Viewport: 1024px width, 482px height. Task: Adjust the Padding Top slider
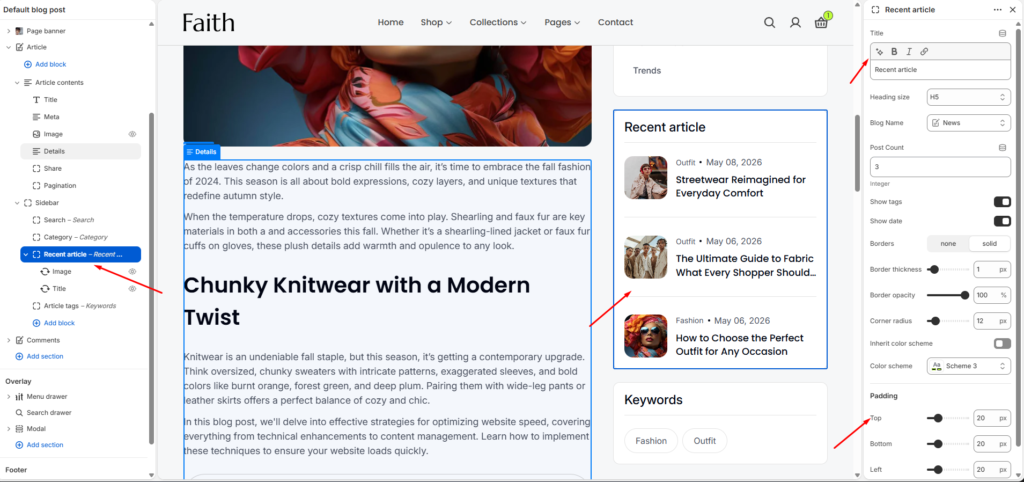948,418
